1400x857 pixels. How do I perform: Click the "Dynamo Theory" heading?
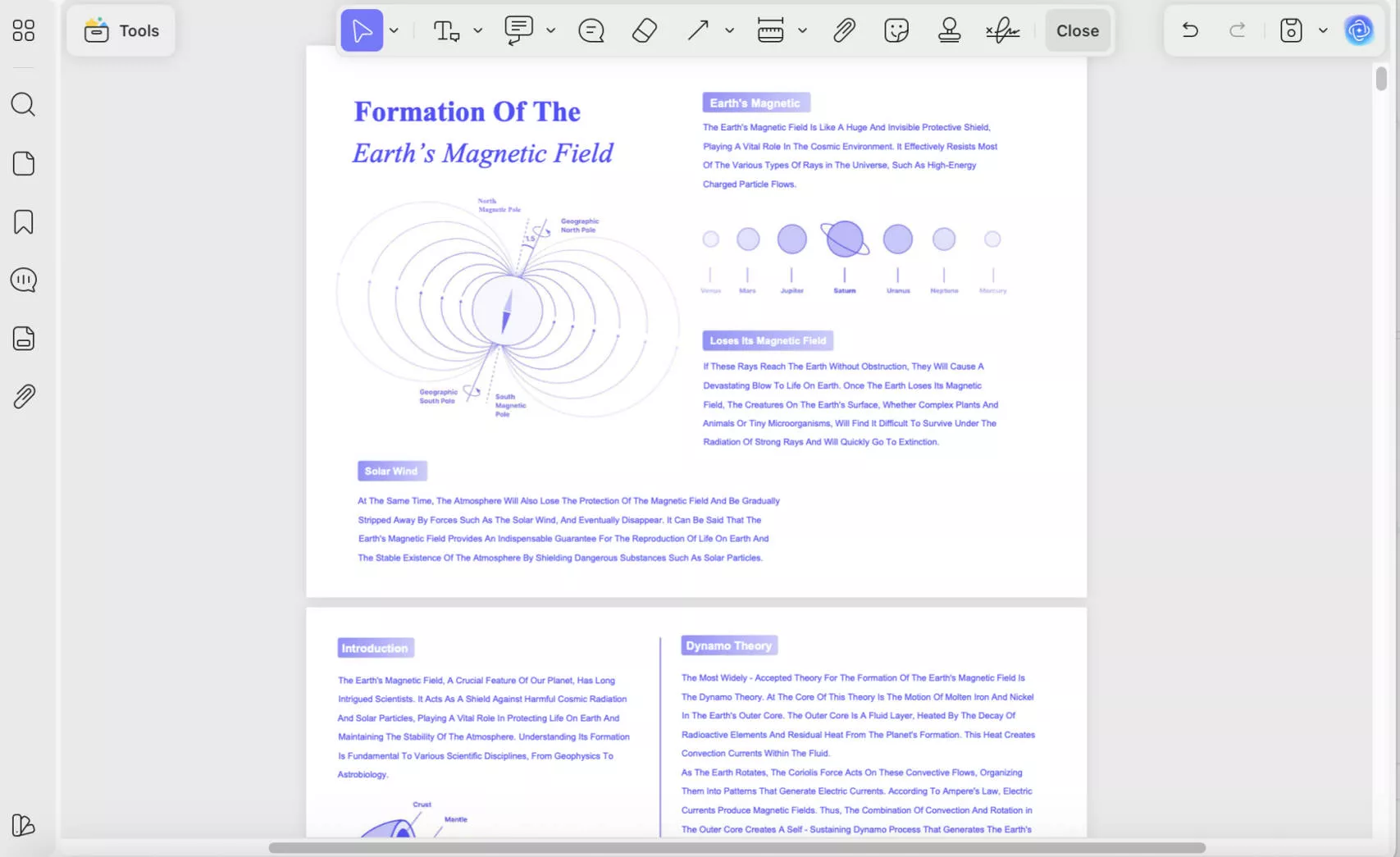coord(729,645)
